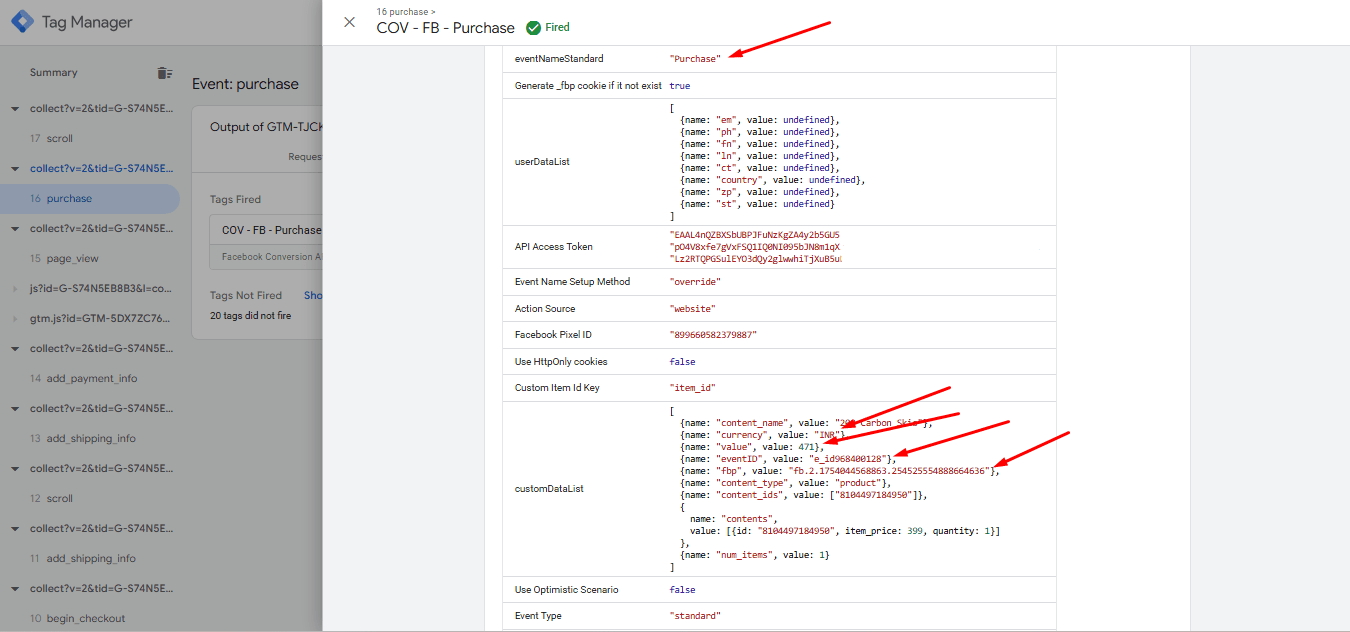The image size is (1350, 632).
Task: Click the Generate _fbp cookie true value
Action: click(x=680, y=86)
